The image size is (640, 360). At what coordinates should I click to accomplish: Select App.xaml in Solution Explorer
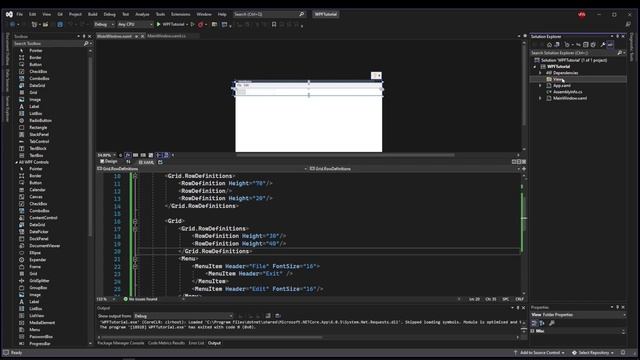coord(562,86)
